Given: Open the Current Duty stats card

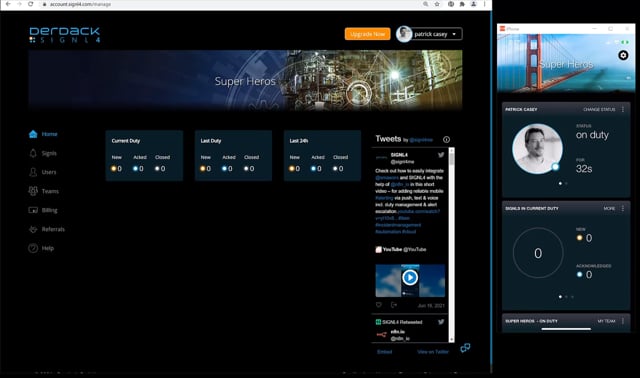Looking at the screenshot, I should (144, 156).
